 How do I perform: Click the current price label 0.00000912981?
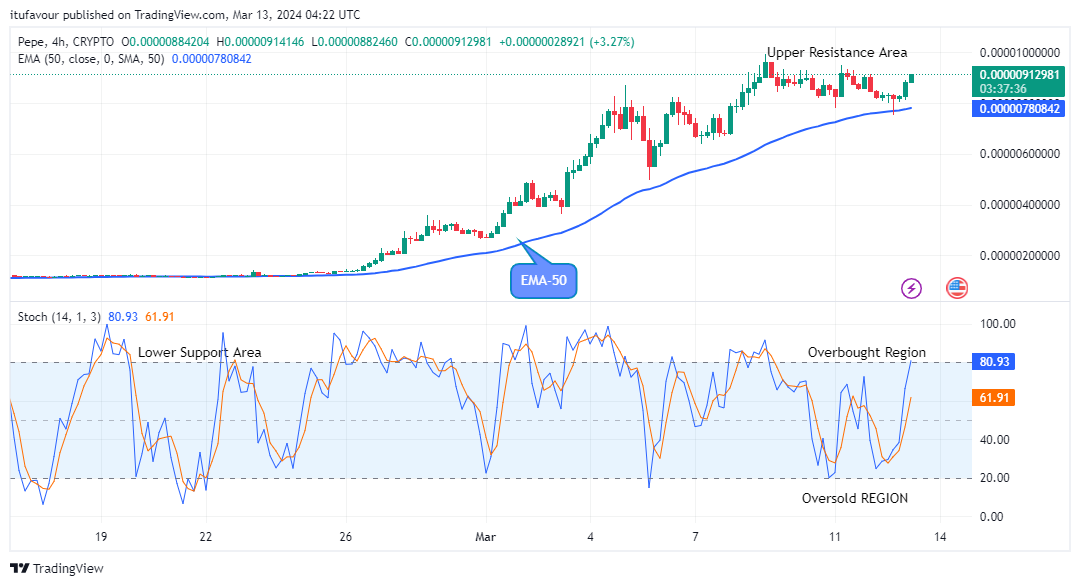[x=1019, y=74]
